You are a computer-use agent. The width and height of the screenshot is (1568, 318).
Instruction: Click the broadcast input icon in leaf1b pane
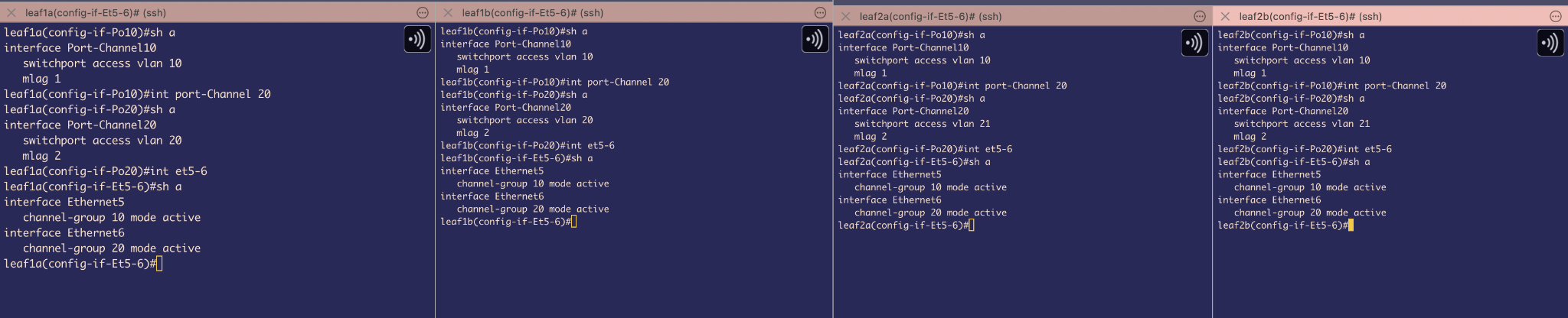[815, 39]
